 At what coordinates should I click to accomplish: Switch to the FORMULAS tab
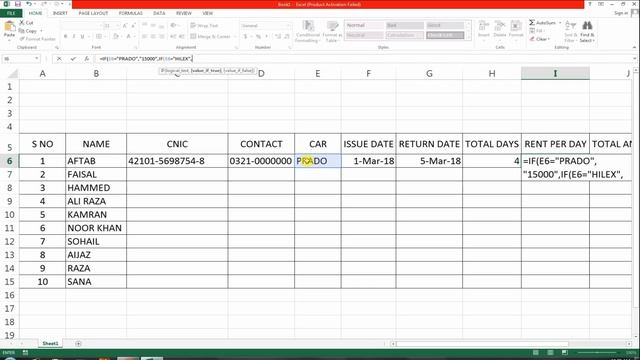click(x=131, y=13)
